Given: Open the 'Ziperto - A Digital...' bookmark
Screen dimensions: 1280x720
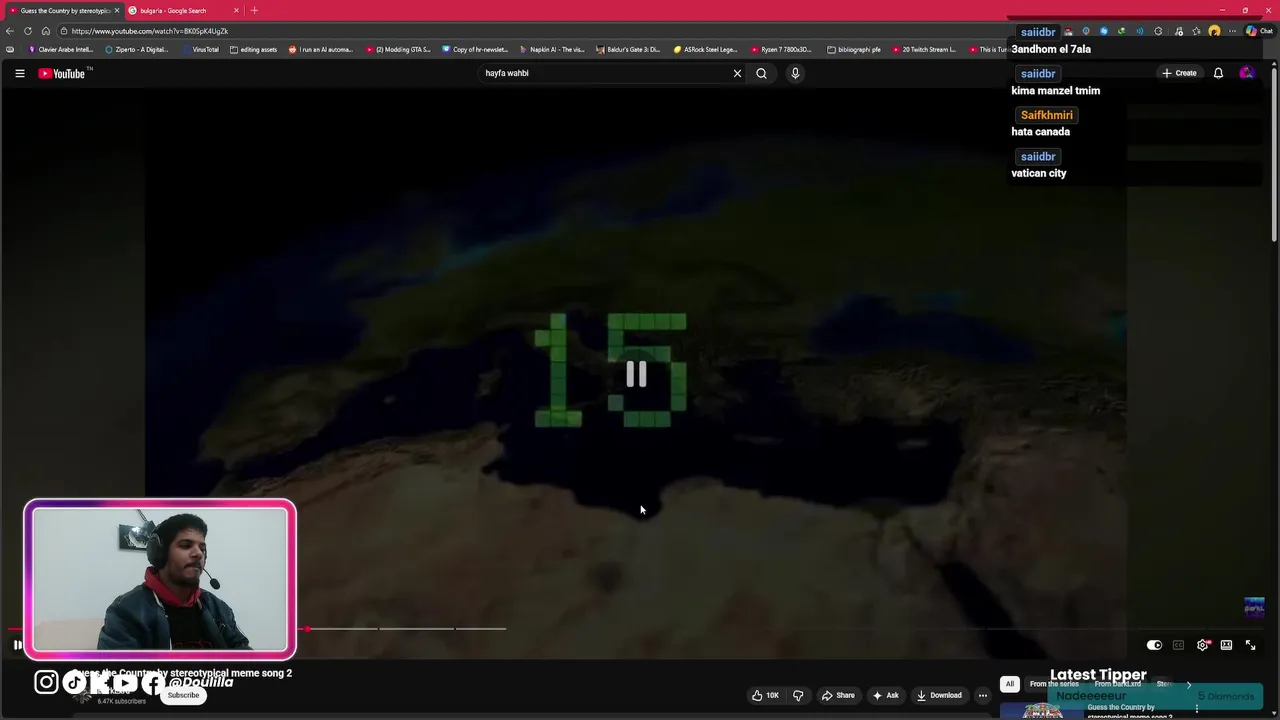Looking at the screenshot, I should click(137, 49).
